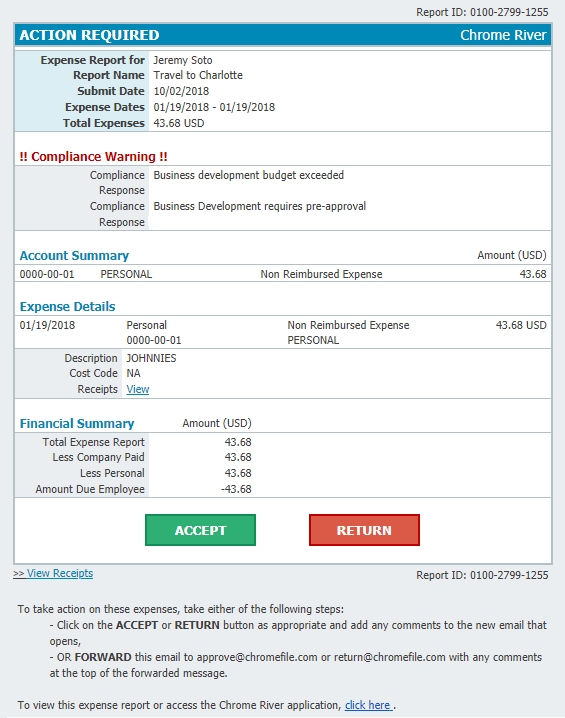Select 'Non Reimbursed Expense' in Account Summary
This screenshot has width=565, height=718.
[x=321, y=274]
